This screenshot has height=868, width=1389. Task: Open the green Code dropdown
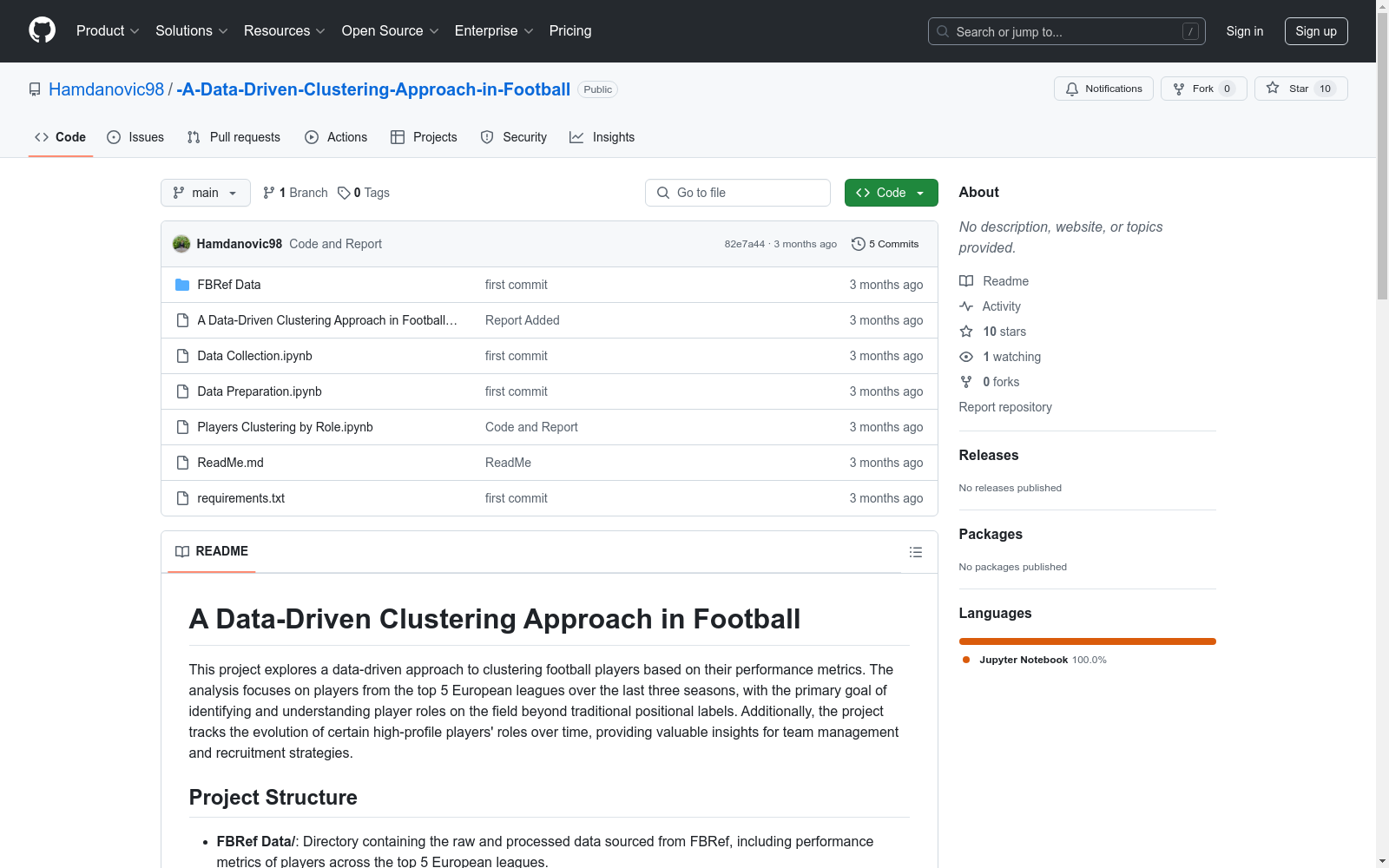click(891, 193)
